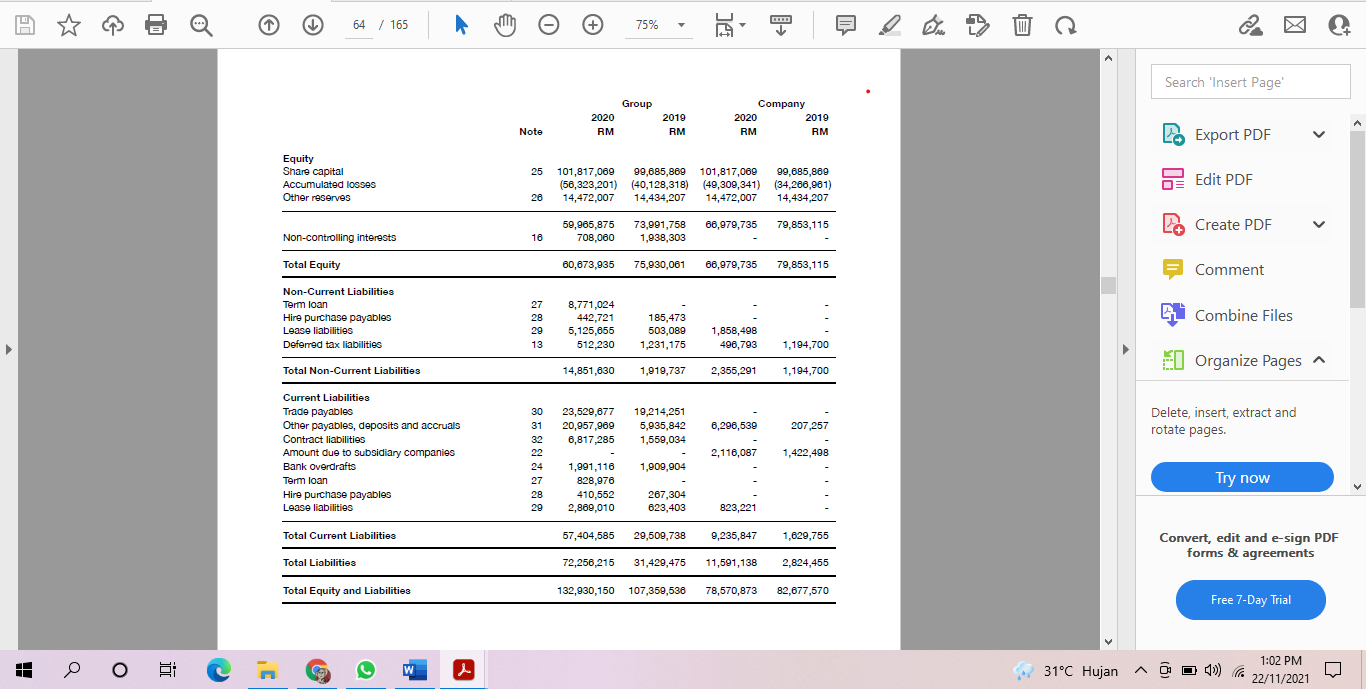1366x689 pixels.
Task: Open File Explorer from taskbar
Action: [x=267, y=671]
